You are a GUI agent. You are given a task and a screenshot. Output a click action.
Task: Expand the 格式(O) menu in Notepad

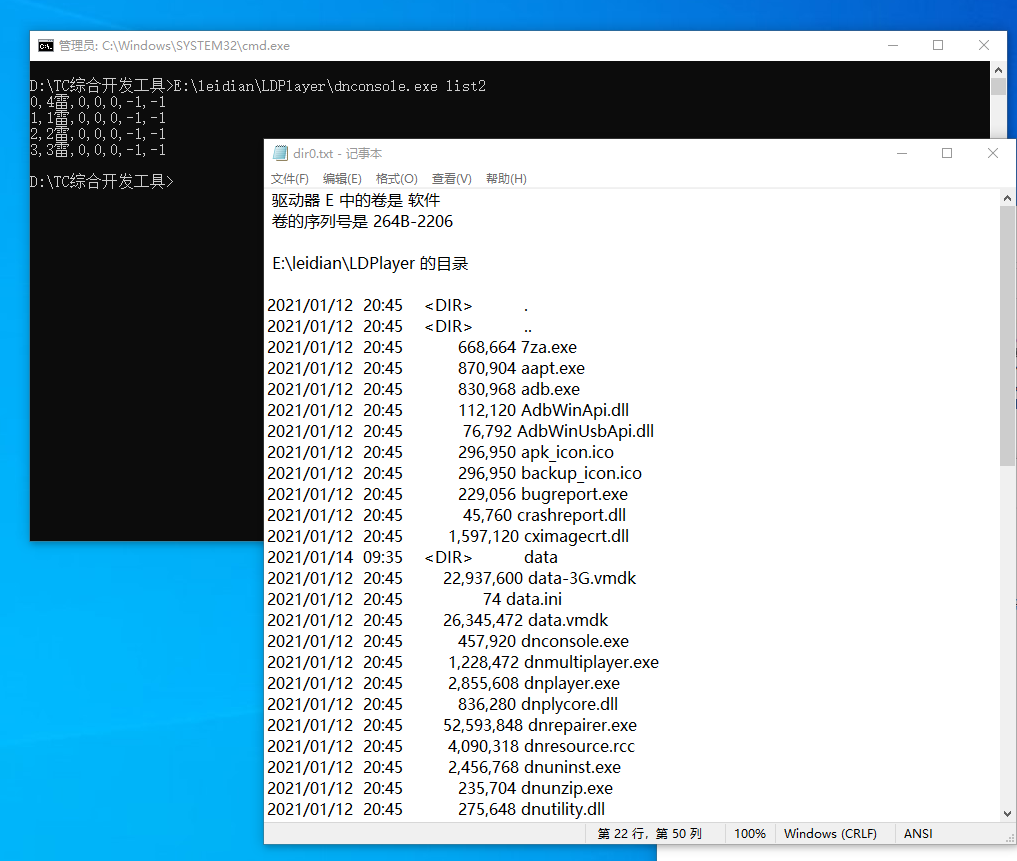pyautogui.click(x=396, y=179)
